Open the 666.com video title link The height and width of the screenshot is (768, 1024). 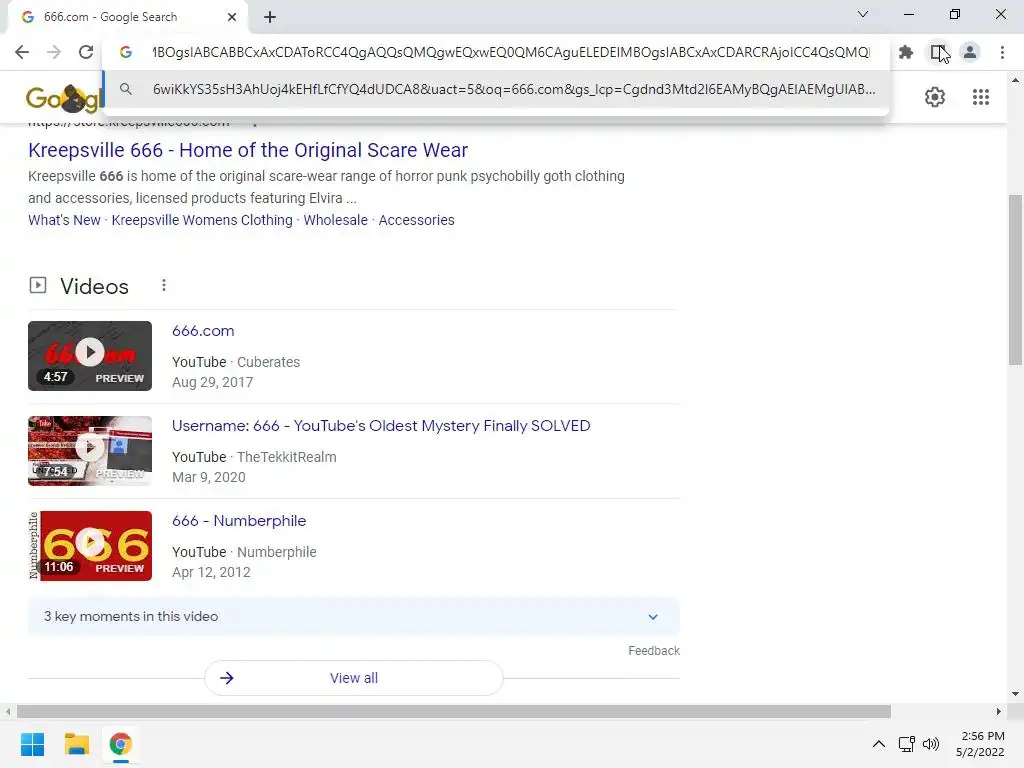203,331
